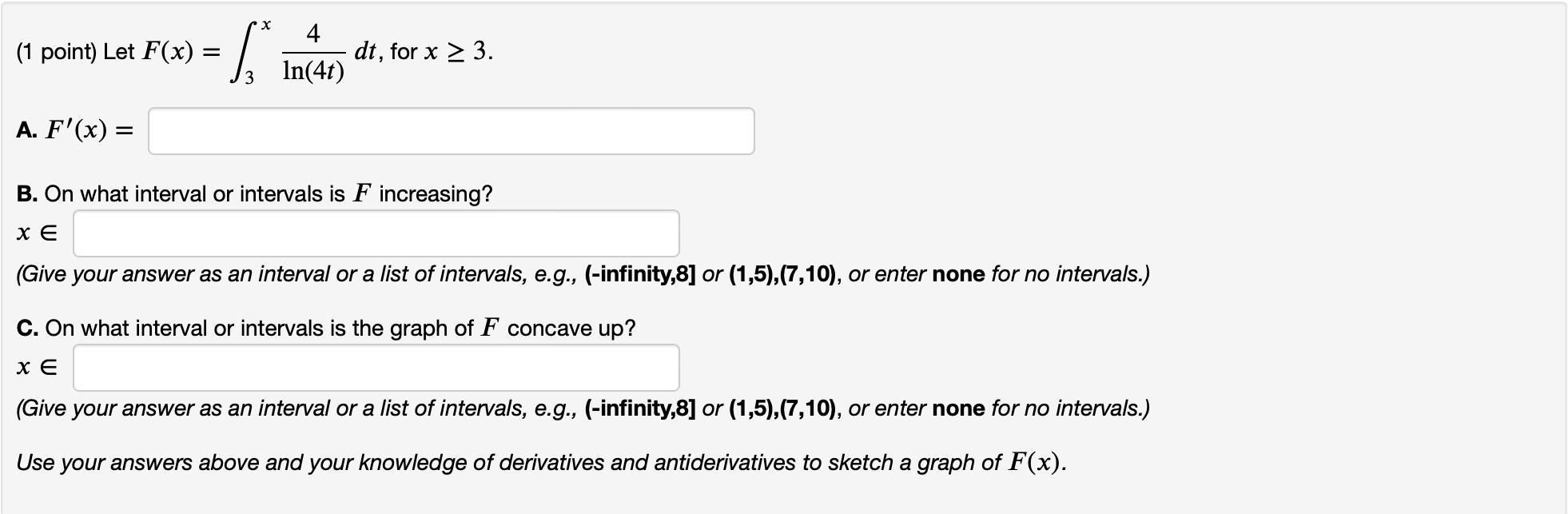Click the bold word none in part C instructions
The height and width of the screenshot is (514, 1568).
(958, 409)
